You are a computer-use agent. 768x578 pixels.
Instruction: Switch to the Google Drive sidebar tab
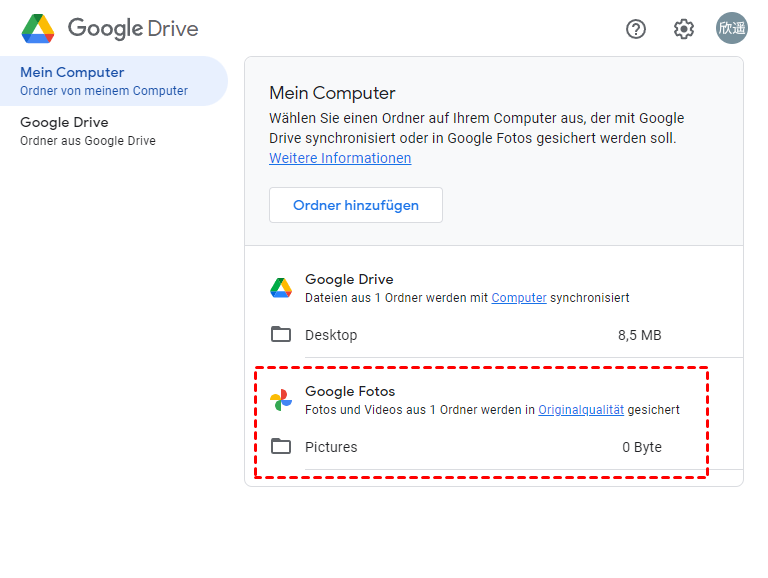[88, 131]
